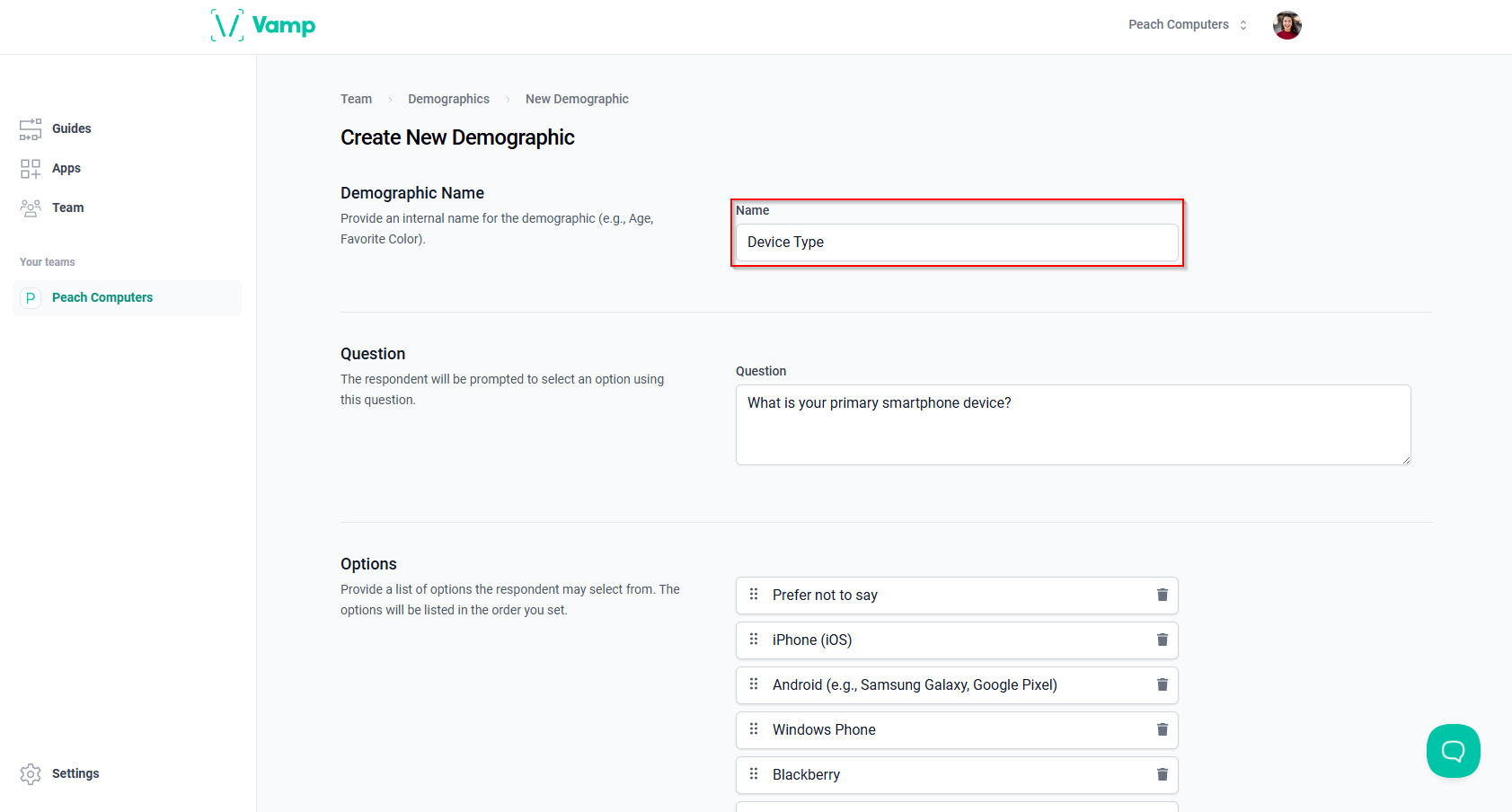Delete the 'Blackberry' option
This screenshot has height=812, width=1512.
coord(1162,774)
